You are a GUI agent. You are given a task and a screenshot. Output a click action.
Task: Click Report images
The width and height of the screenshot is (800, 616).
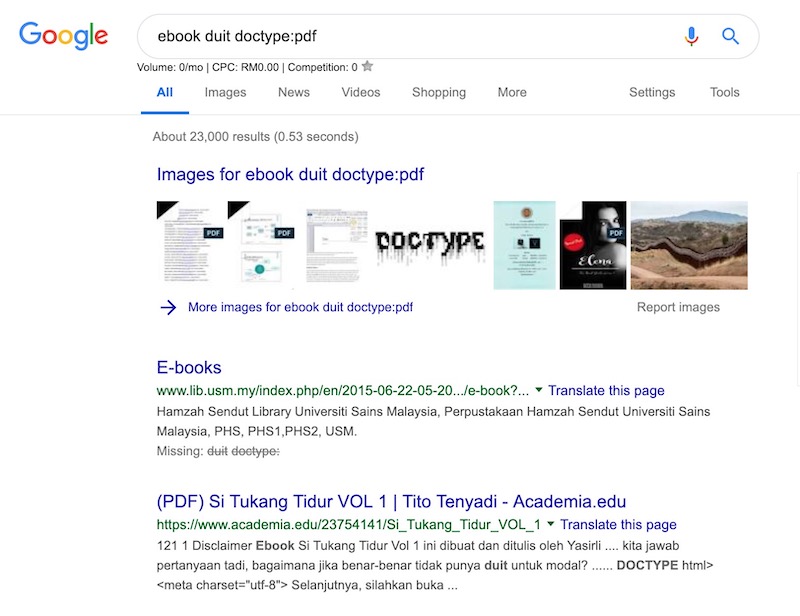coord(678,307)
